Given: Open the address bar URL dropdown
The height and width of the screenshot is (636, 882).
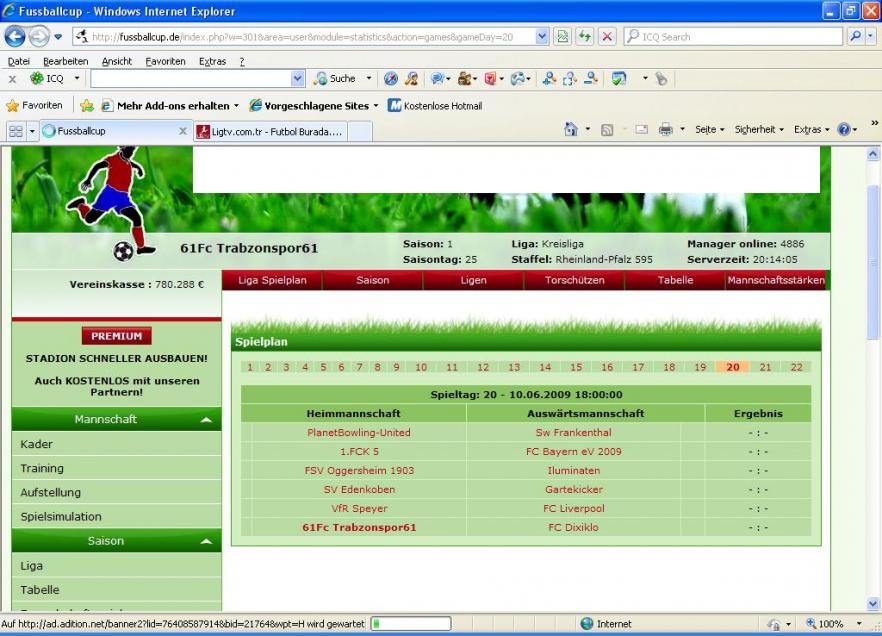Looking at the screenshot, I should (x=542, y=37).
